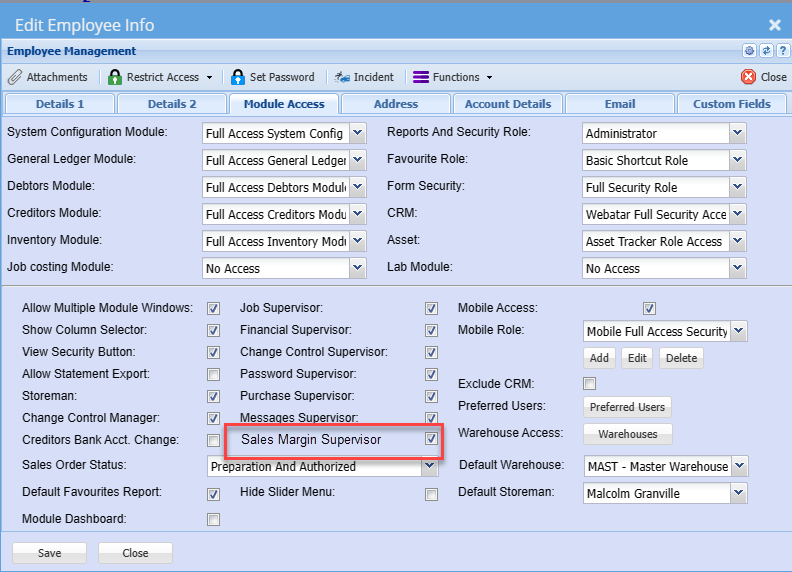
Task: Click the bottom Close button
Action: click(135, 553)
